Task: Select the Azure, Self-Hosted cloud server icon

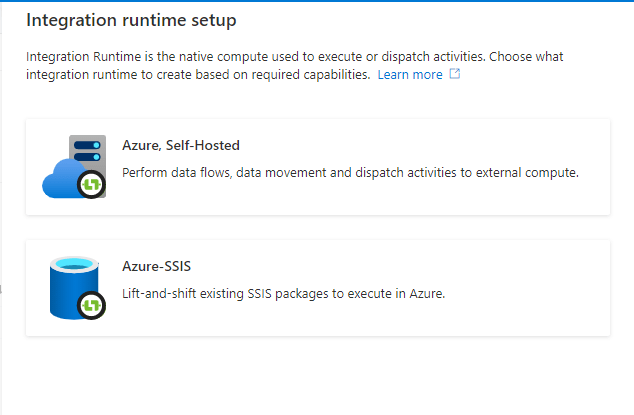Action: (74, 167)
